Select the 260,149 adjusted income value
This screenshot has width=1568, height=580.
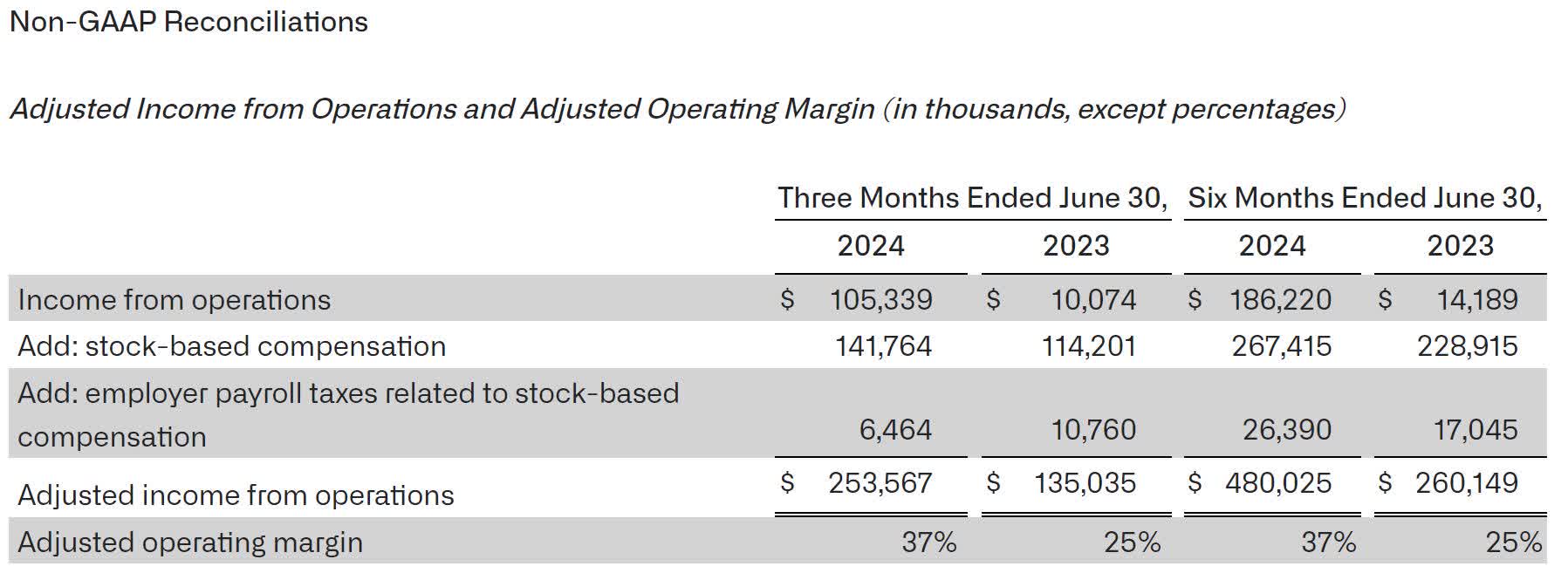(x=1466, y=483)
